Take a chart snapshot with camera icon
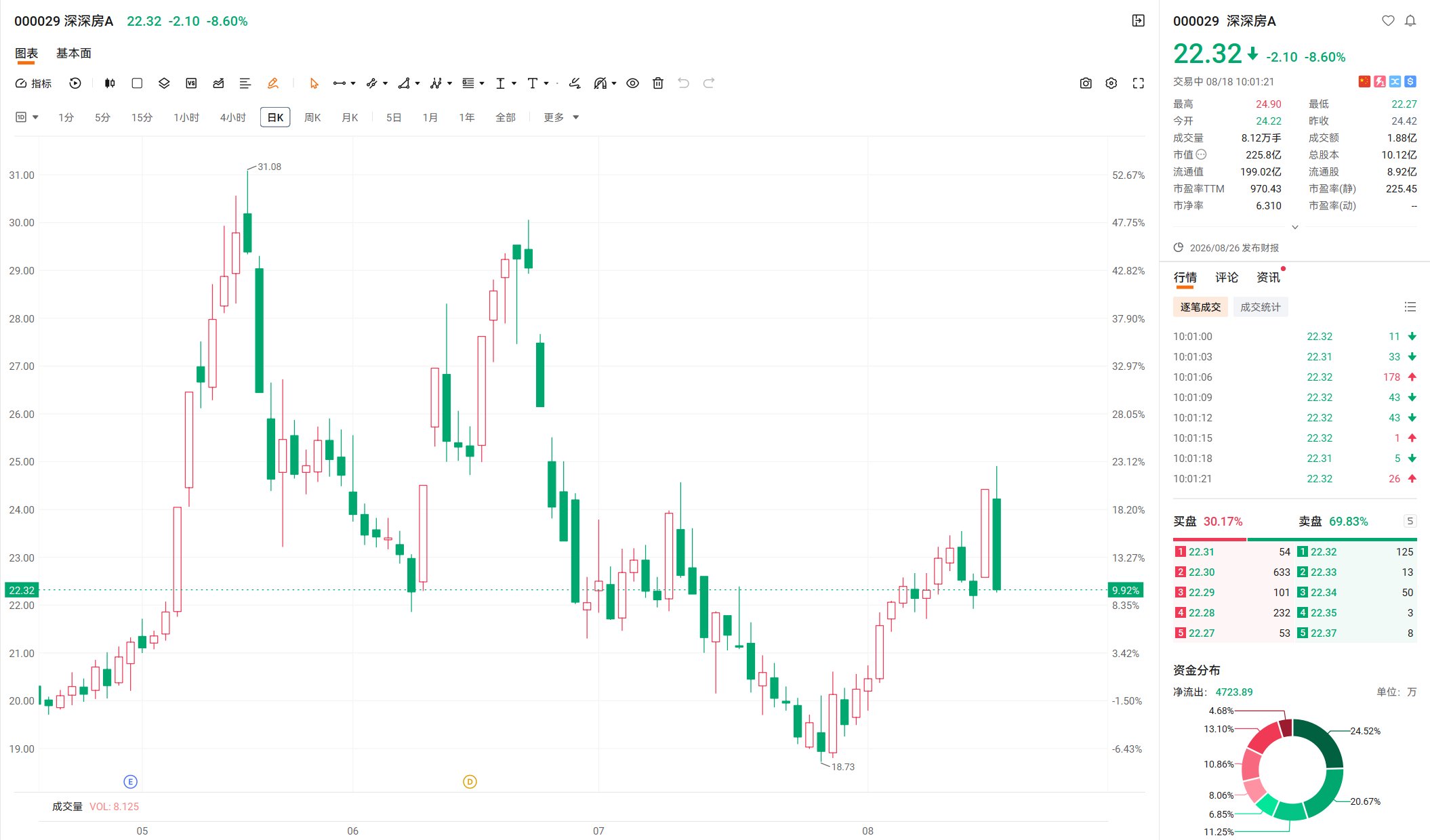Screen dimensions: 1430x840 (x=1086, y=83)
